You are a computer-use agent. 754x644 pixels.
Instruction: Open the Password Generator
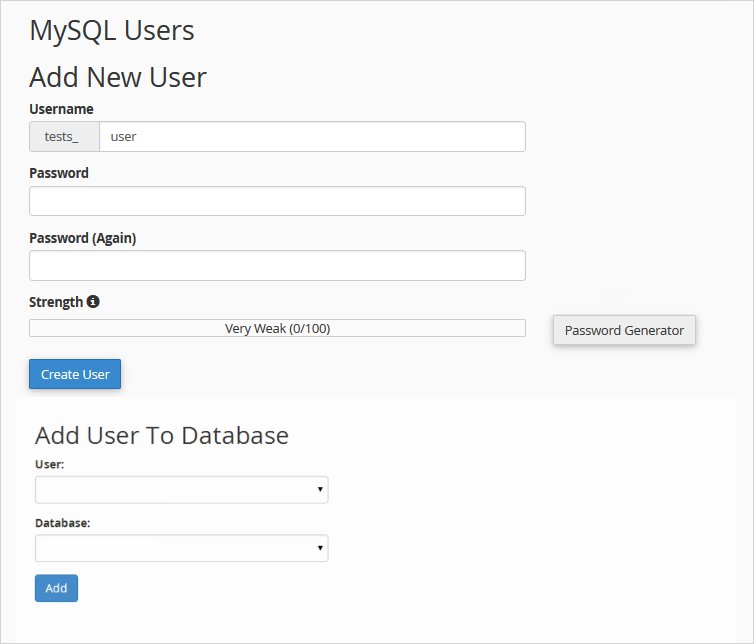tap(624, 330)
